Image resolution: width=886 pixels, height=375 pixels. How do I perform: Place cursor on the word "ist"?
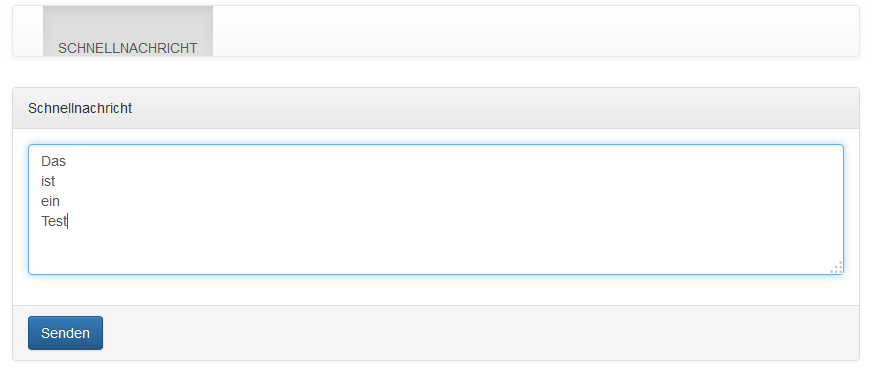pyautogui.click(x=48, y=181)
